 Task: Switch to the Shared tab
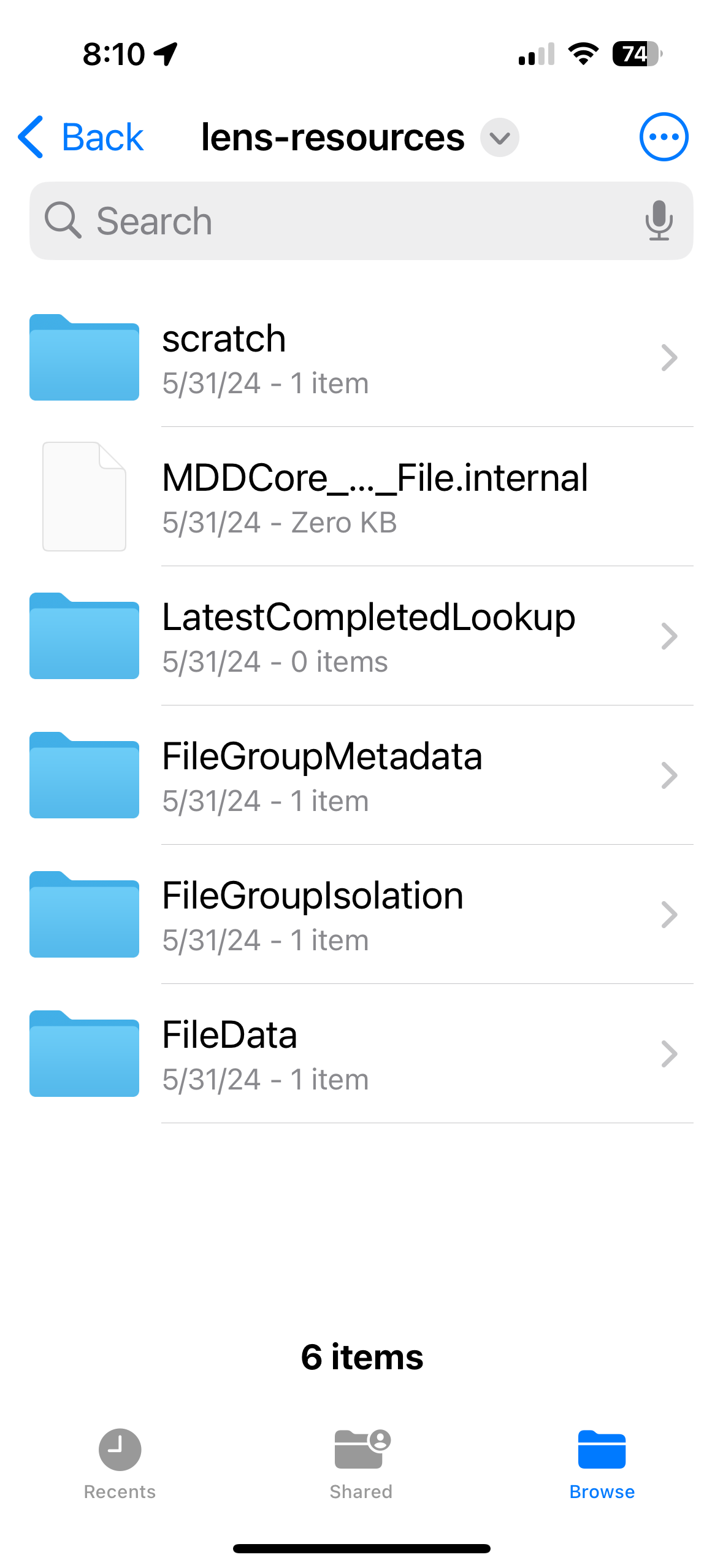point(361,1463)
